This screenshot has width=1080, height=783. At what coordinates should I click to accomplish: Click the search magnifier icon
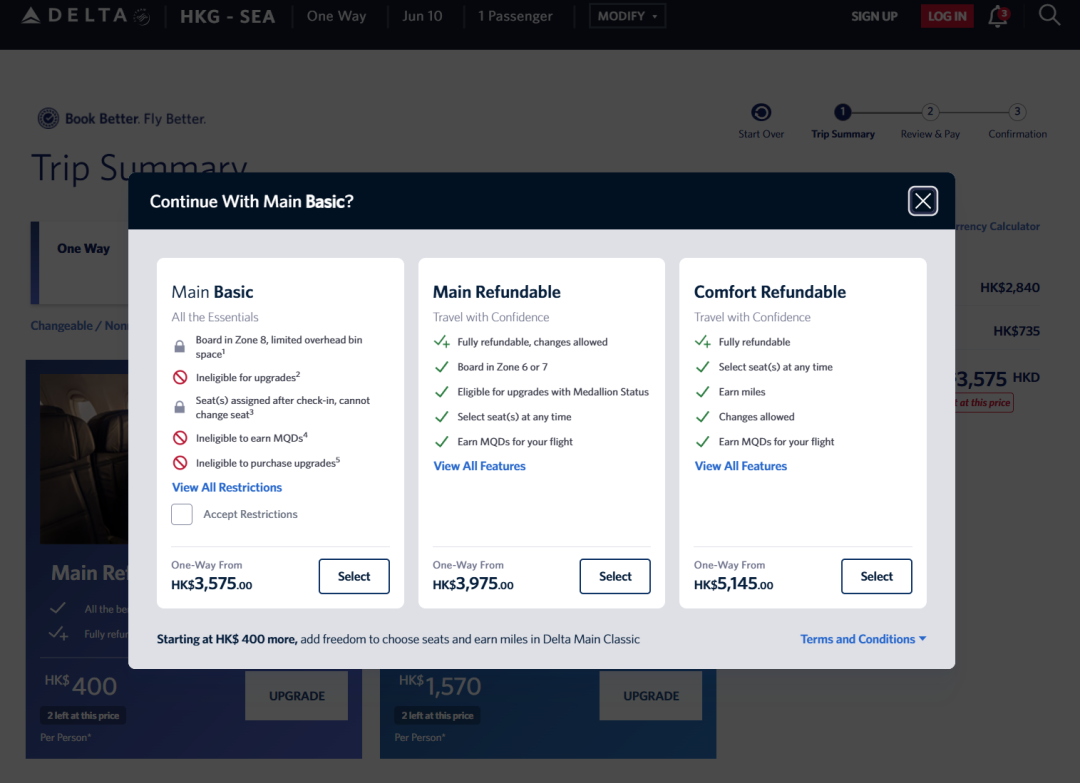(x=1049, y=15)
